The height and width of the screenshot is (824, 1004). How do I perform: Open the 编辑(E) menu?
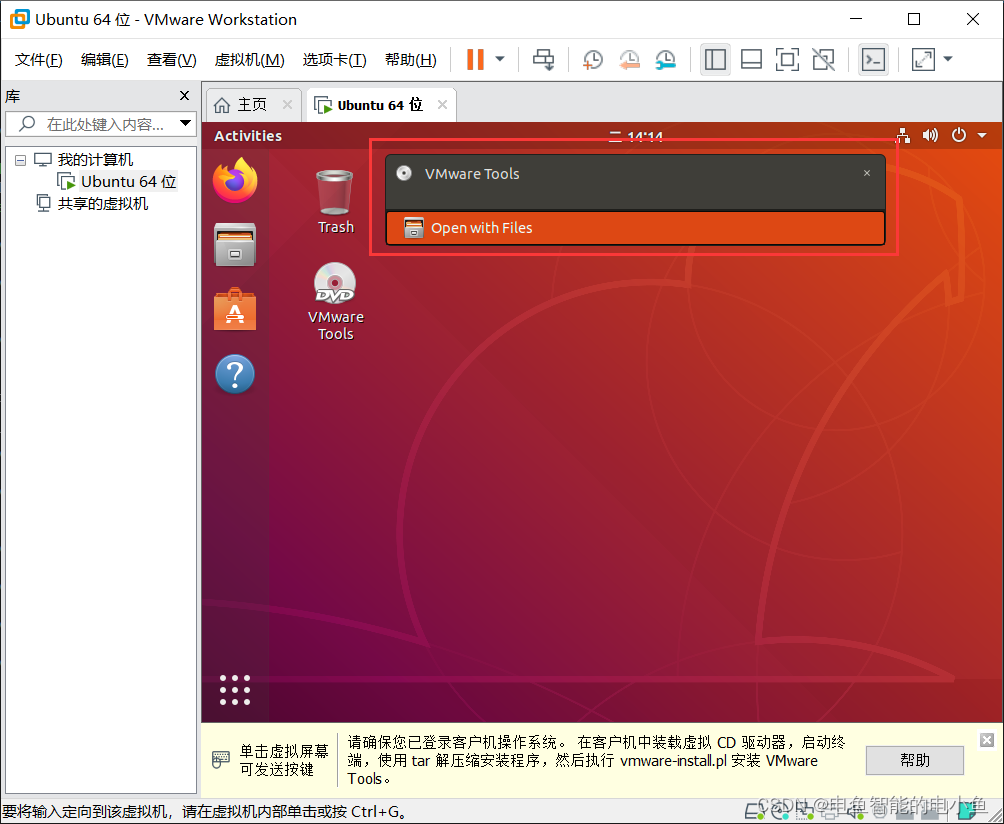104,60
